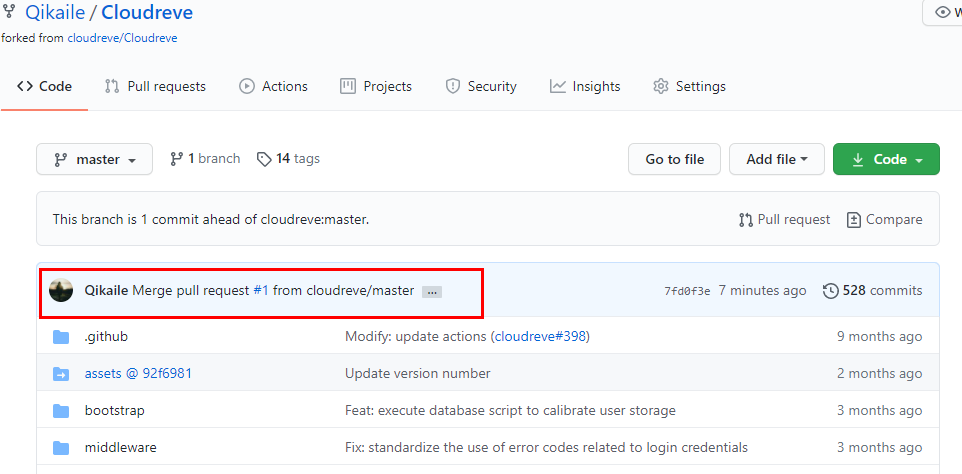Click the tag icon beside 14 tags

pyautogui.click(x=264, y=159)
